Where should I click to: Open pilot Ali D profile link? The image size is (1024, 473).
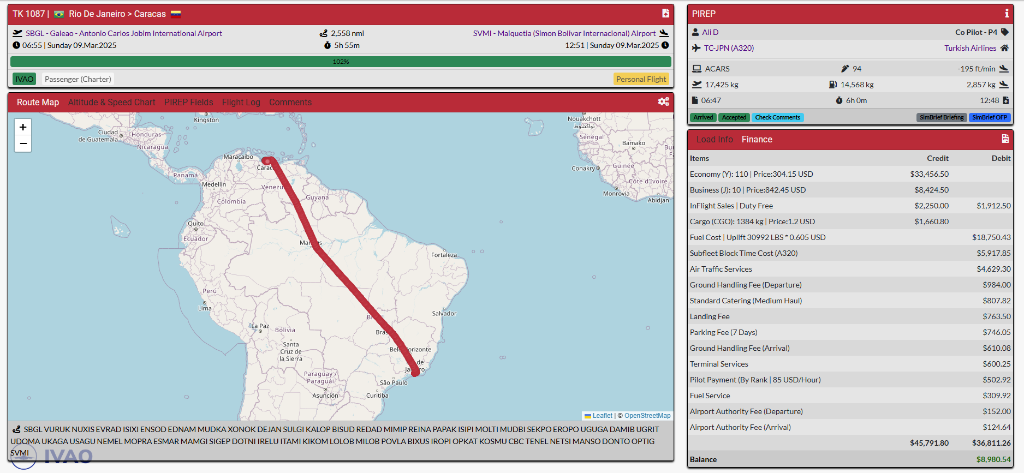coord(710,32)
